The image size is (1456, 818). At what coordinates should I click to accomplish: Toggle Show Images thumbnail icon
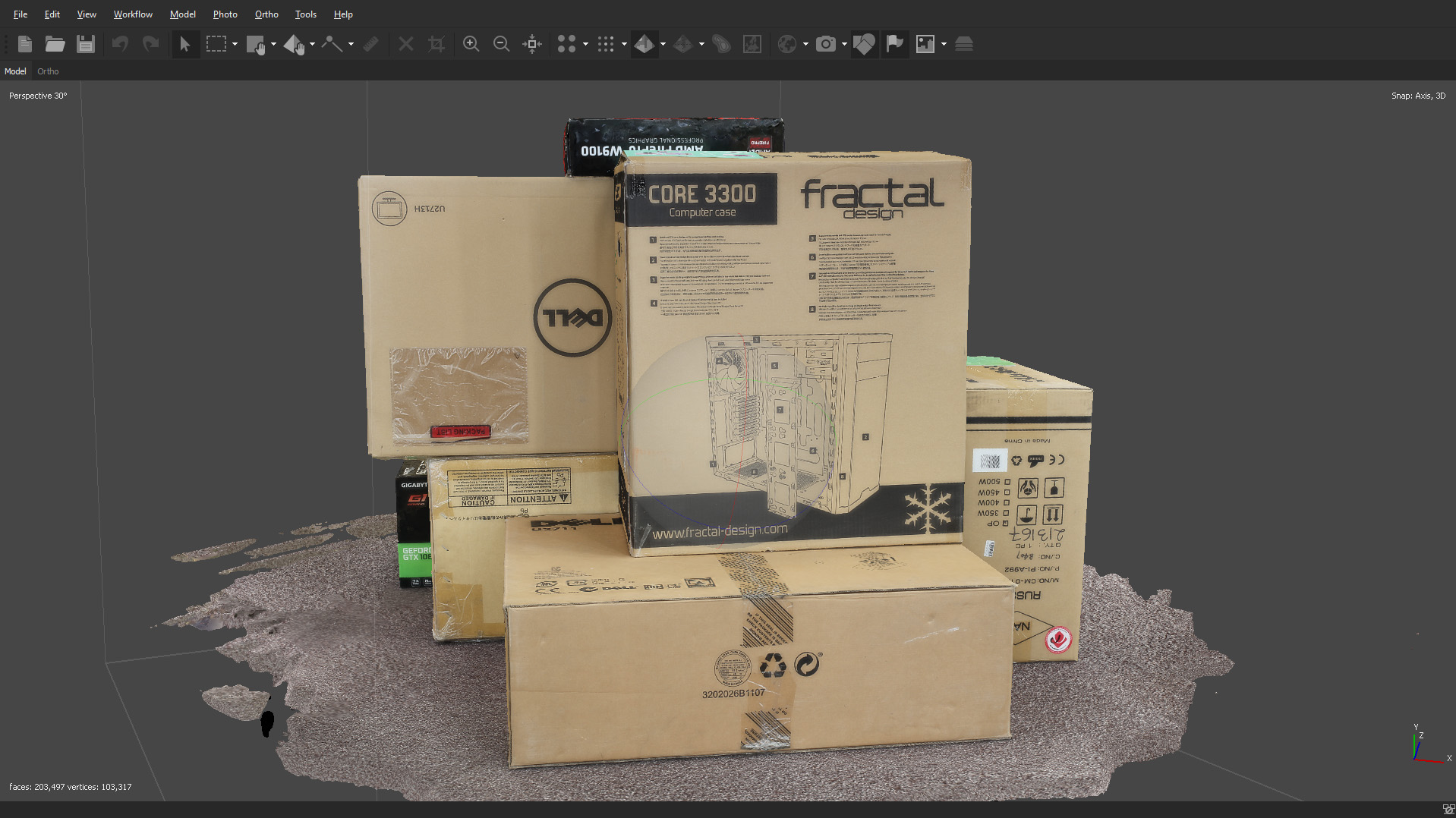point(925,44)
